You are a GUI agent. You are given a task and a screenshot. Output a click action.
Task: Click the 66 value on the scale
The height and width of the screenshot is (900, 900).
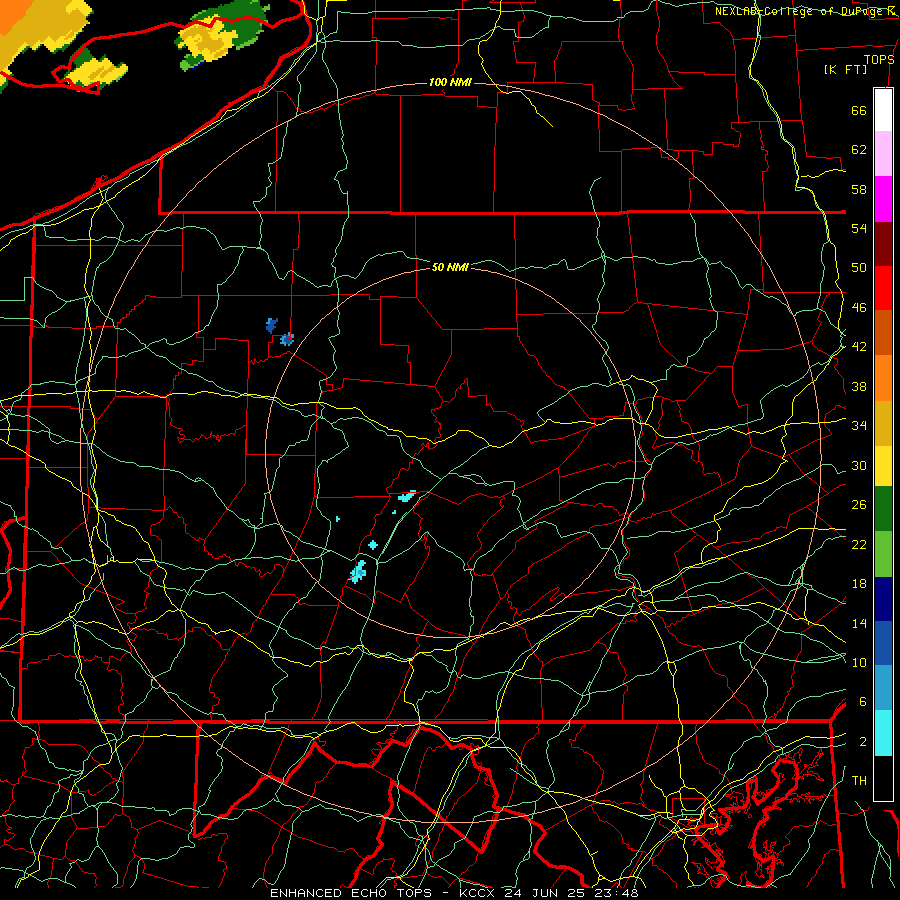(859, 110)
